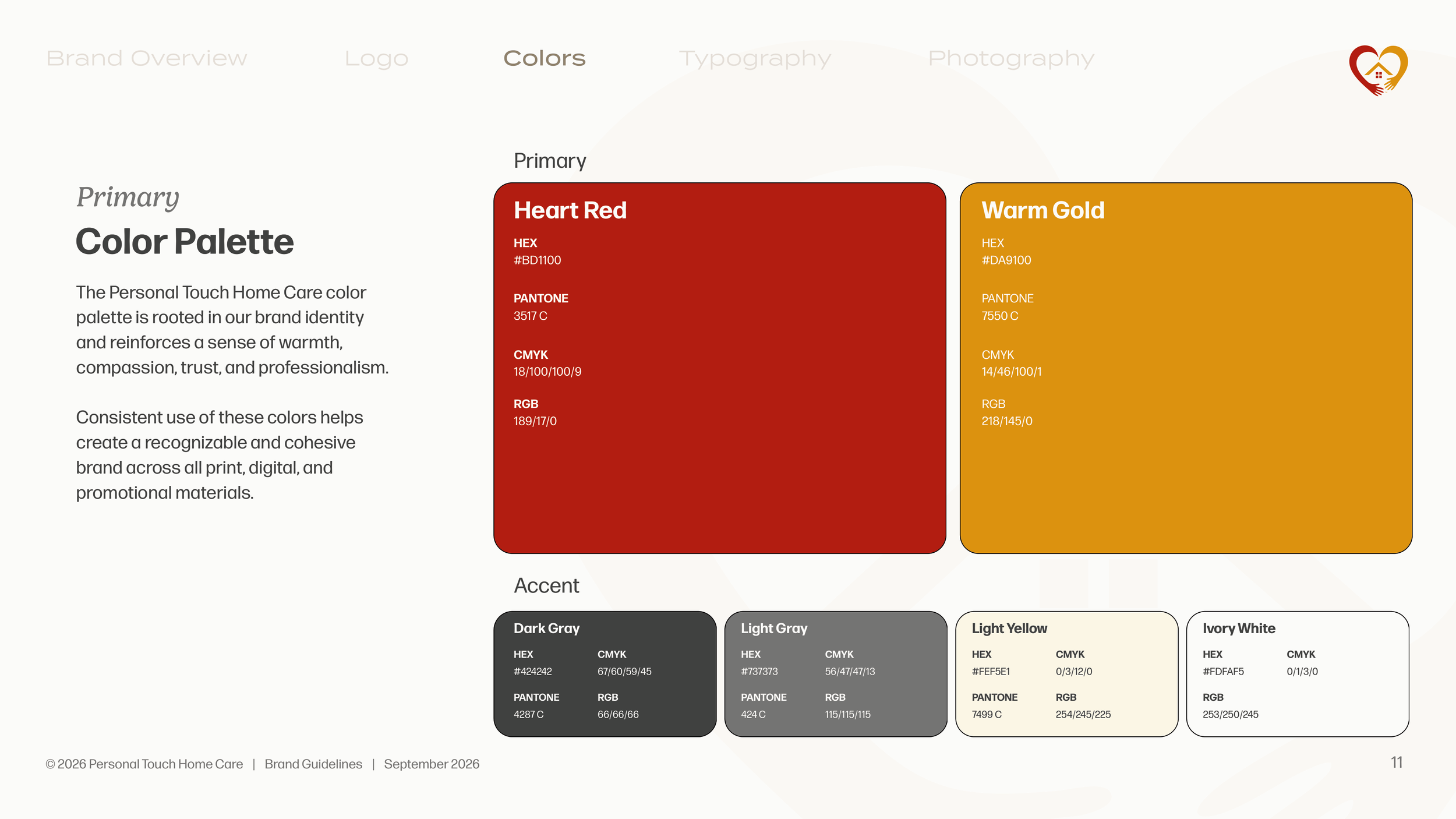The image size is (1456, 819).
Task: Select Light Yellow Pantone 7499 C
Action: pos(987,715)
